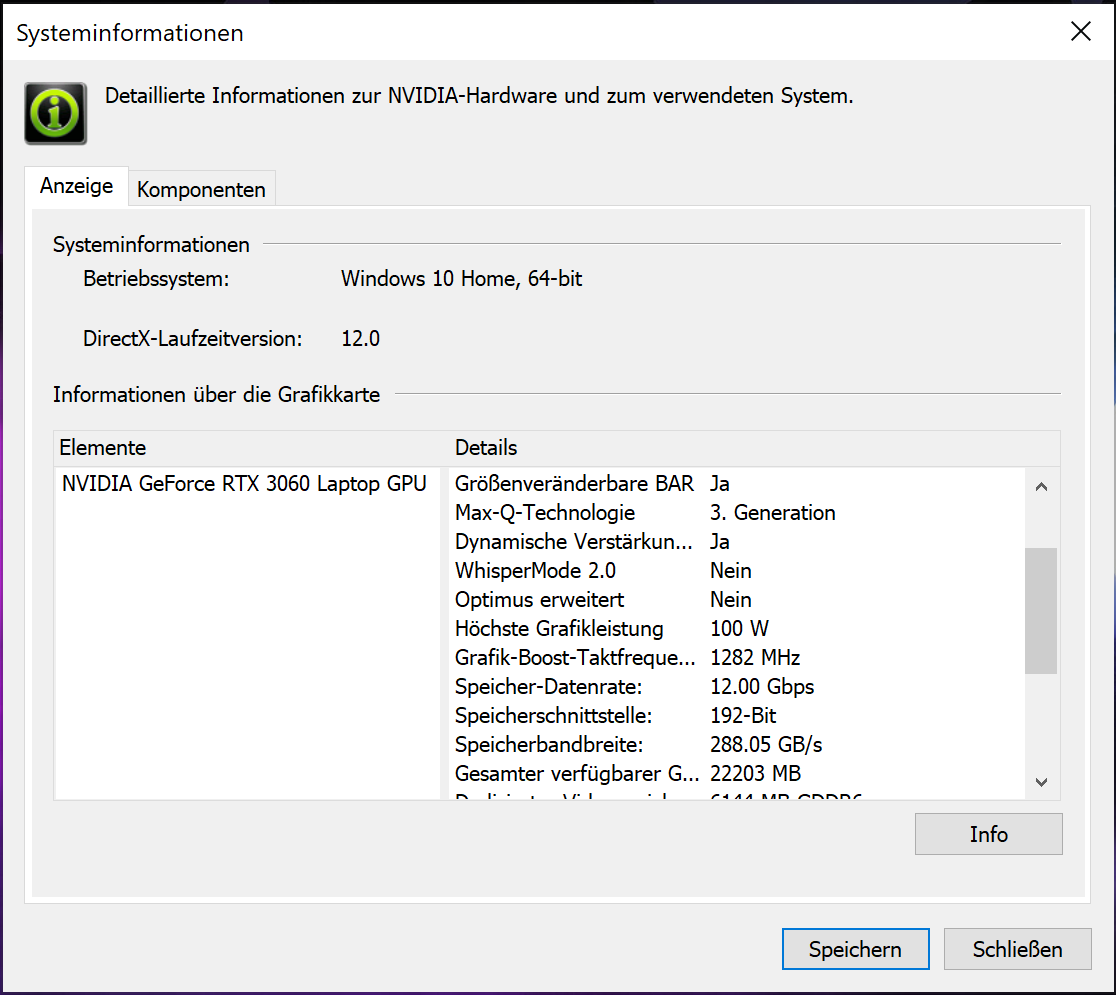Select the Höchste Grafikleistung row
Viewport: 1116px width, 995px height.
click(x=559, y=629)
